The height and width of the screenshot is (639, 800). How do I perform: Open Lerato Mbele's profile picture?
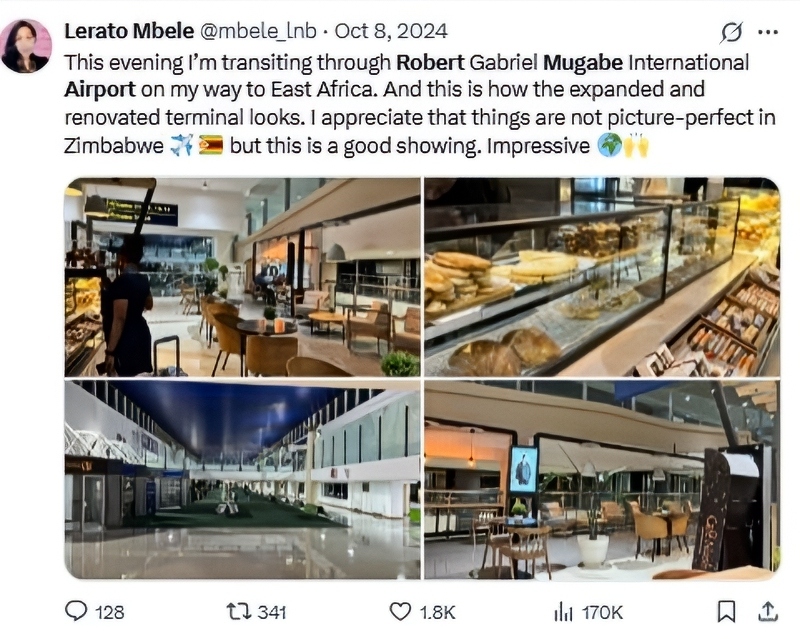point(26,46)
